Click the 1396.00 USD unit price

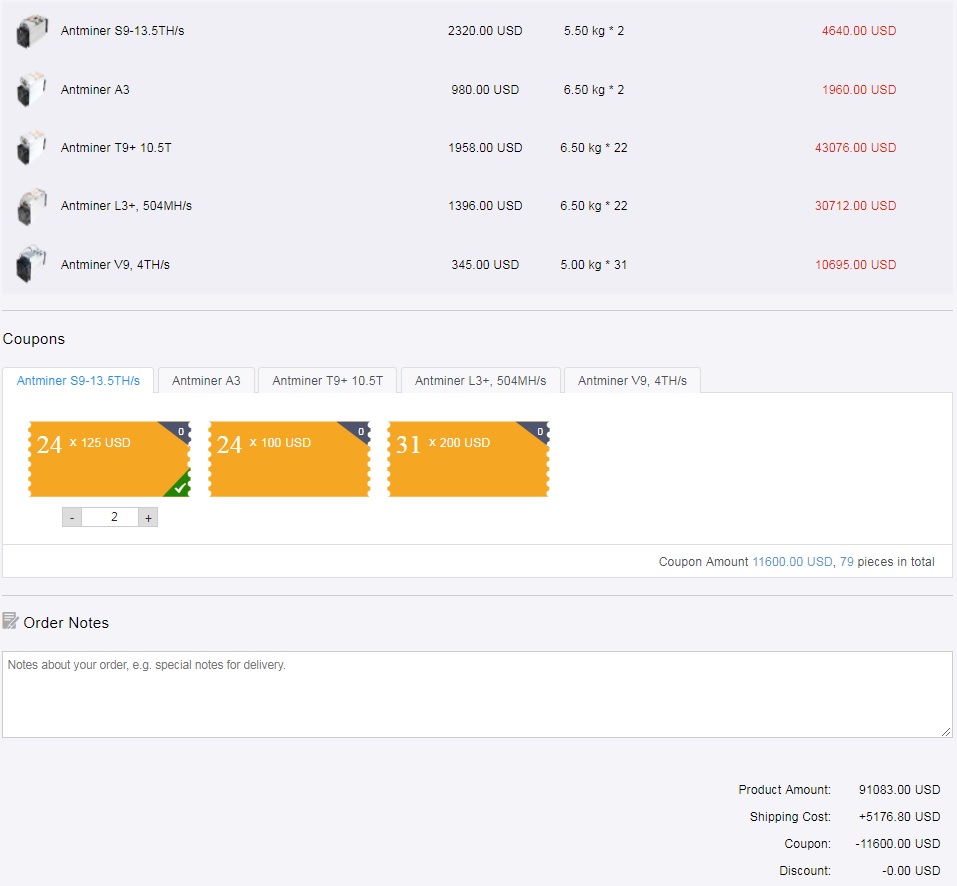click(x=485, y=206)
